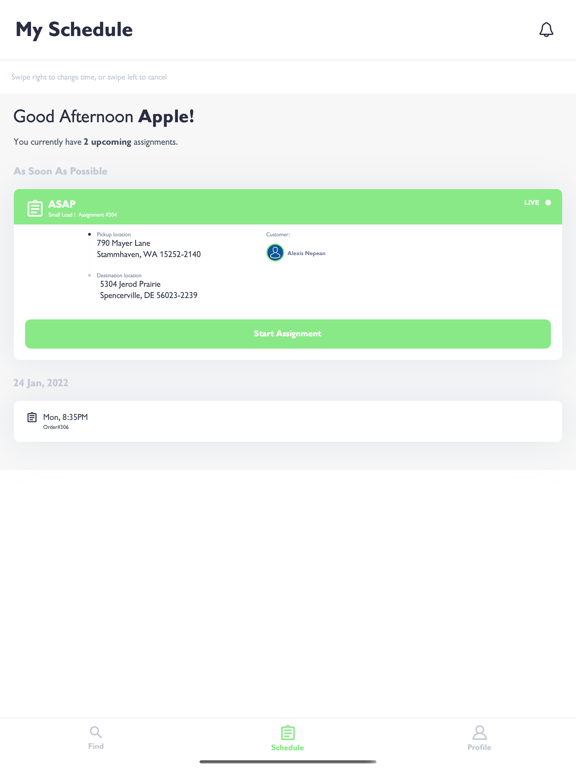Tap Alexis Nepean's customer avatar
576x768 pixels.
pos(275,253)
